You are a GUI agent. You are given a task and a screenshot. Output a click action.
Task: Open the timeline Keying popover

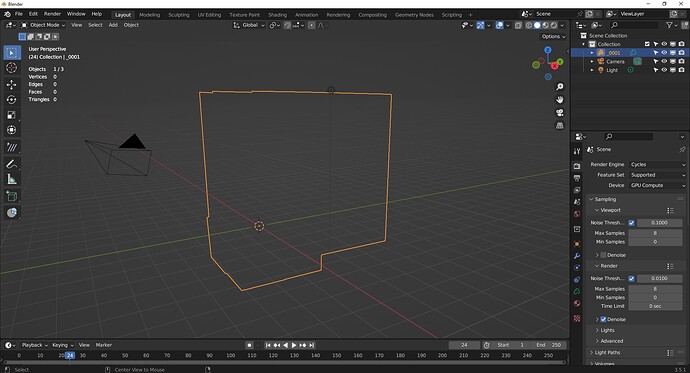pyautogui.click(x=62, y=345)
